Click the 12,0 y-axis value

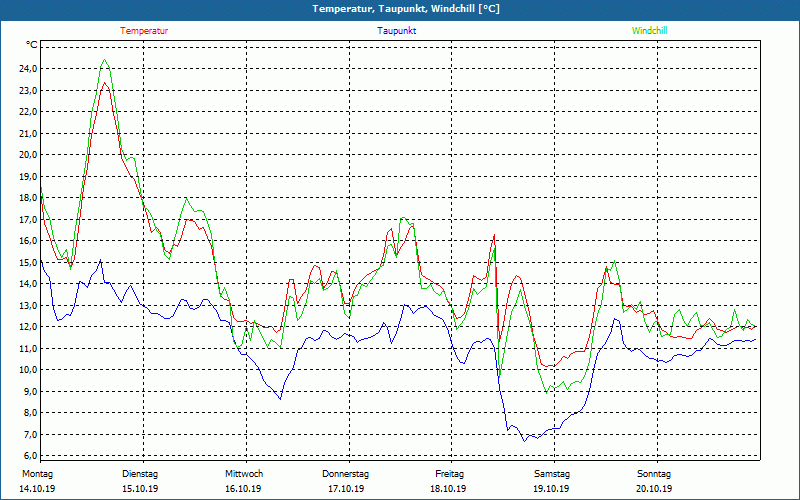(x=27, y=327)
